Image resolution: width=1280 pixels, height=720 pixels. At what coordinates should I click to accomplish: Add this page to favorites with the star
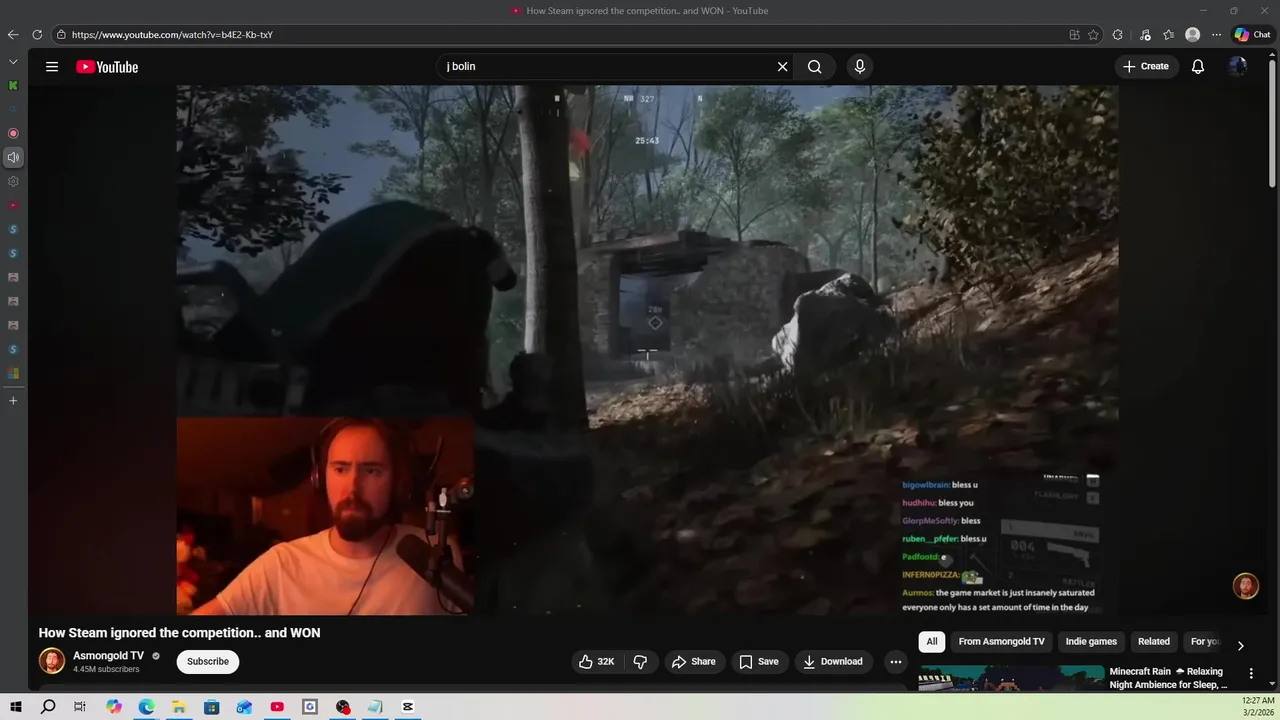pos(1093,34)
